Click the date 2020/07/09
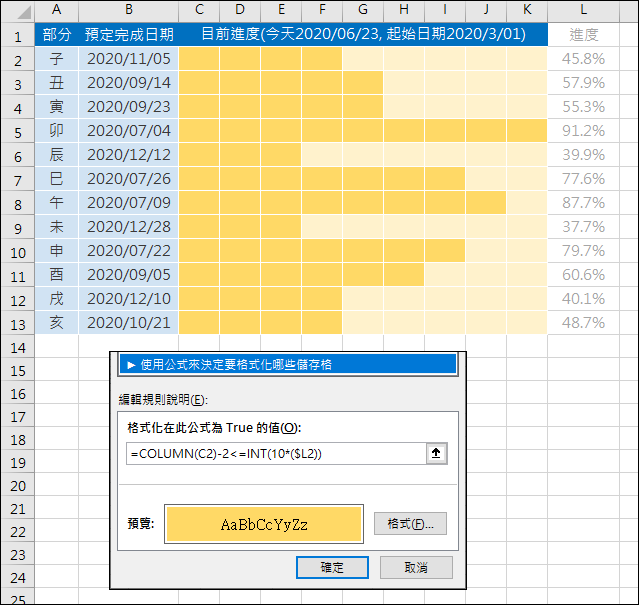 tap(129, 202)
